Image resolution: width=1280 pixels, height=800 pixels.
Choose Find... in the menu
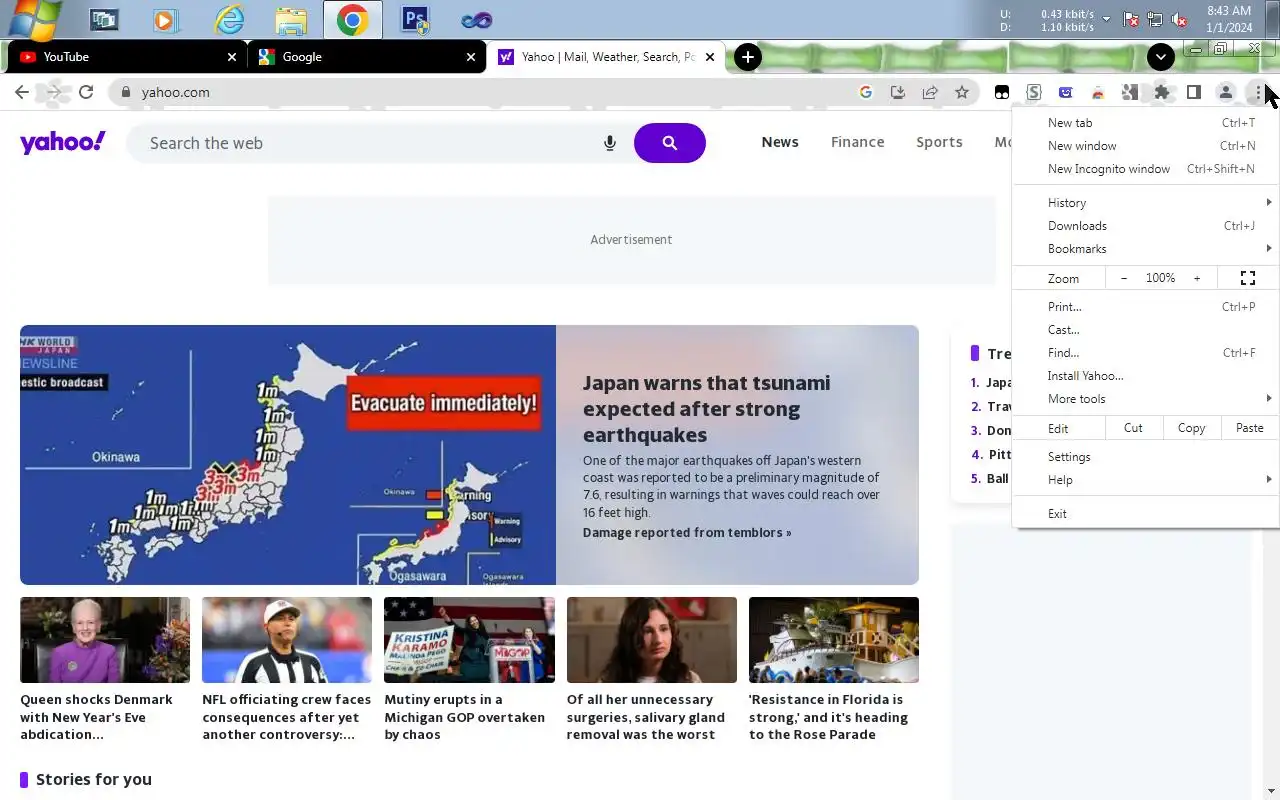coord(1146,353)
